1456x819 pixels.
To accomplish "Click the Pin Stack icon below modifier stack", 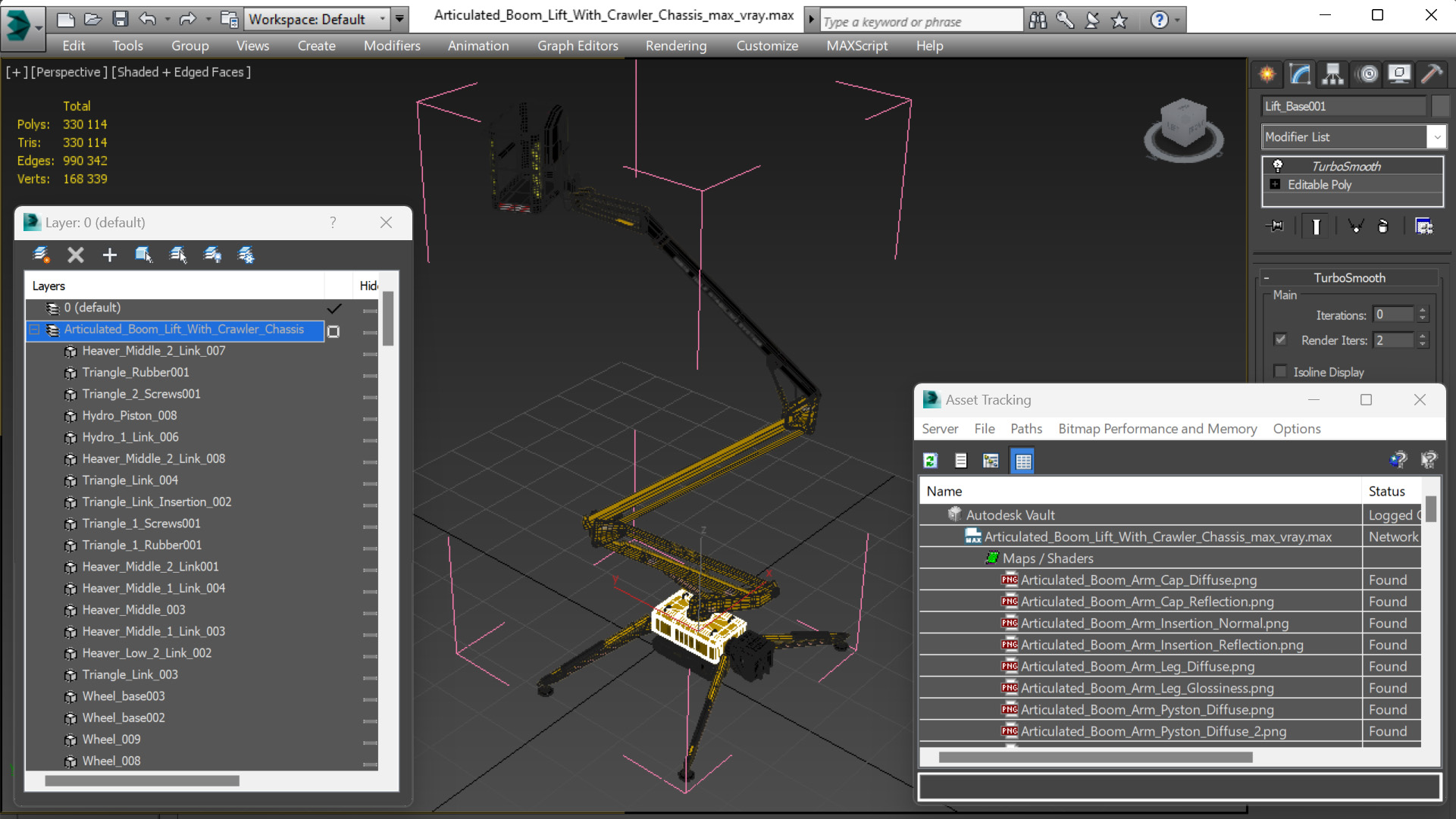I will pyautogui.click(x=1276, y=226).
